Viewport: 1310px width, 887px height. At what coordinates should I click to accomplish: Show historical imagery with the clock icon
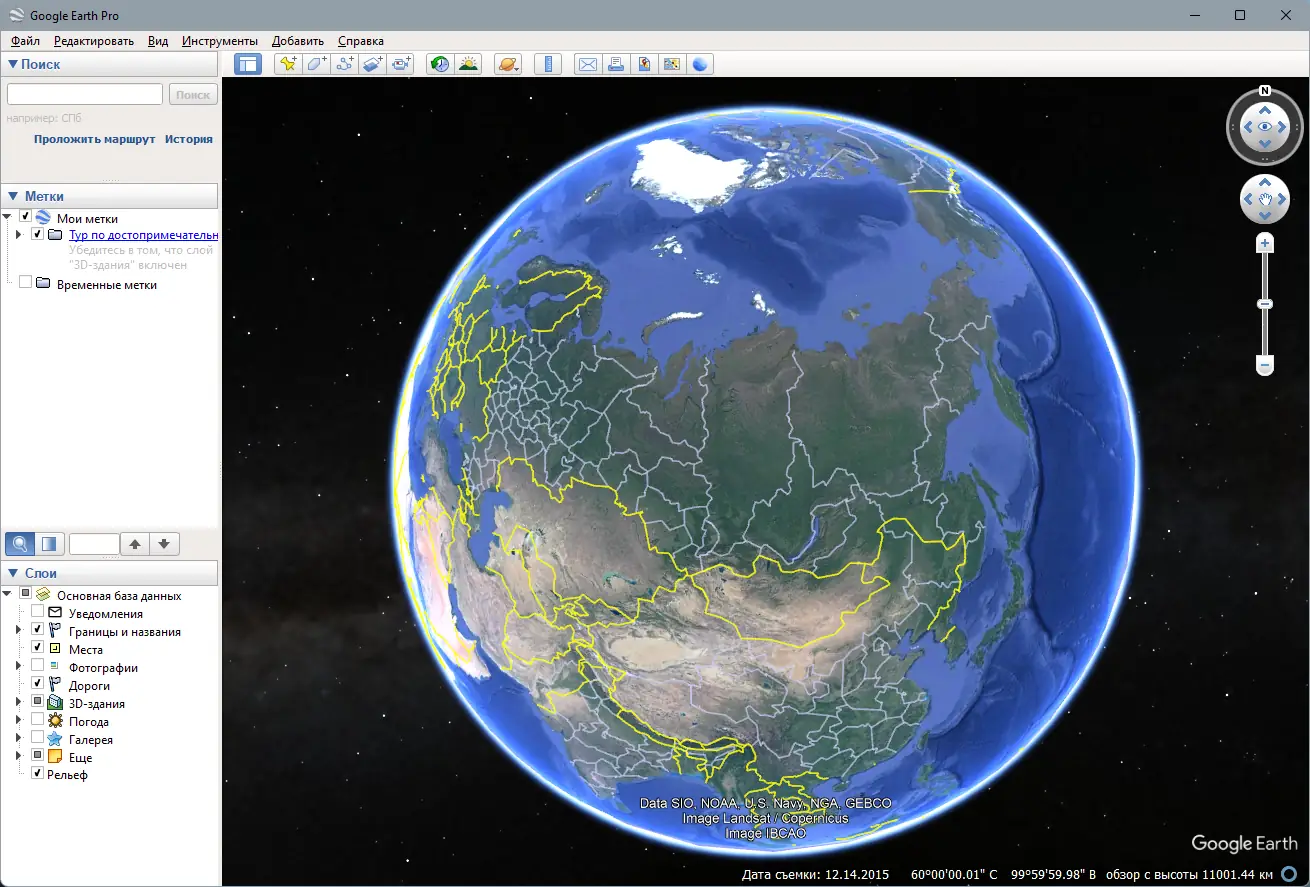pos(439,63)
